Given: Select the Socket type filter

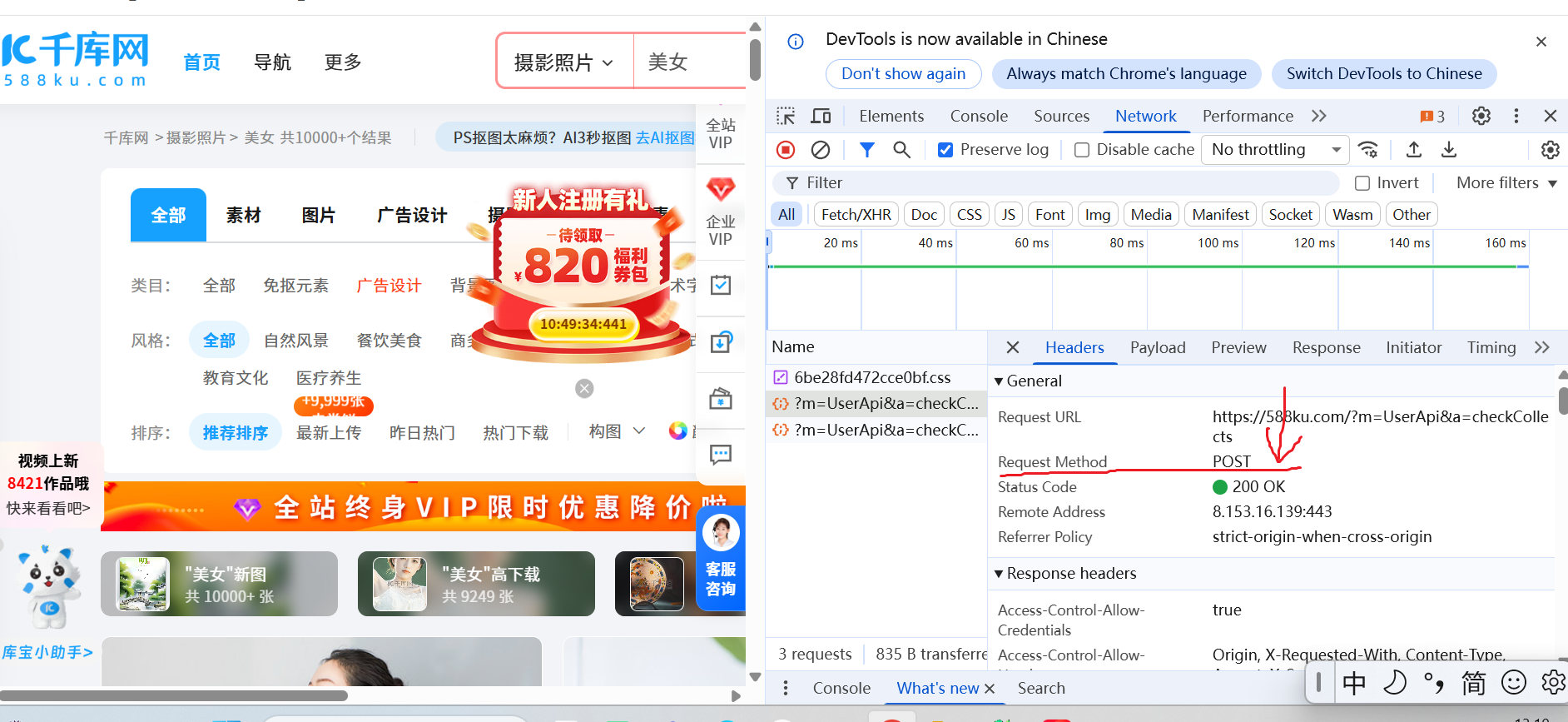Looking at the screenshot, I should coord(1291,215).
